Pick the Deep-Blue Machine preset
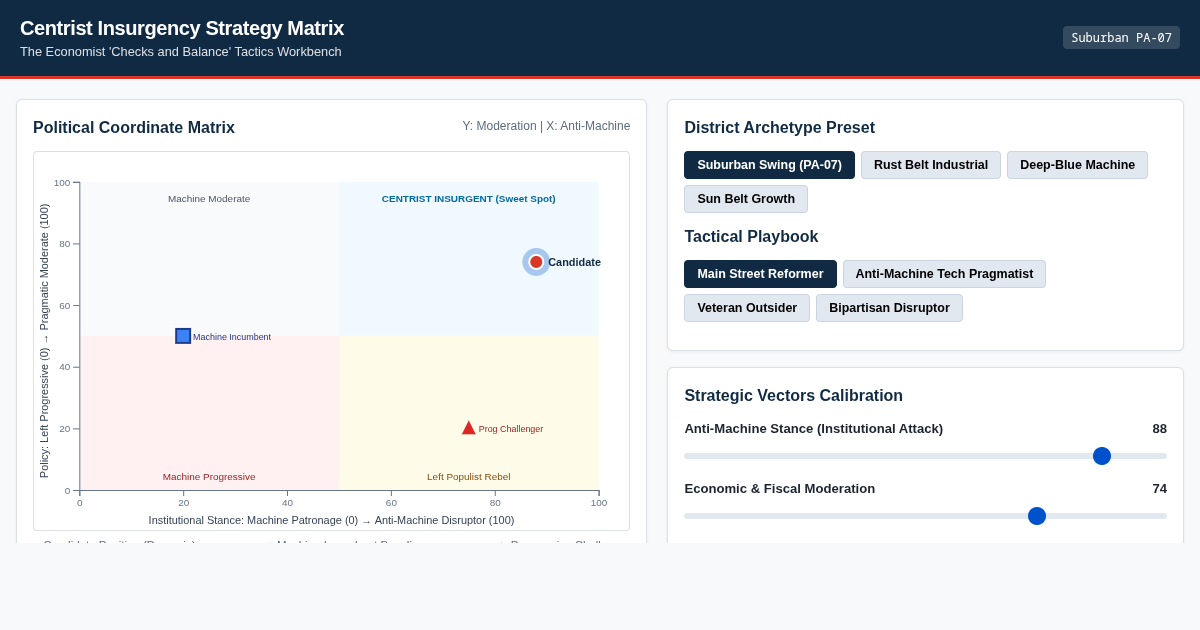 (1077, 165)
